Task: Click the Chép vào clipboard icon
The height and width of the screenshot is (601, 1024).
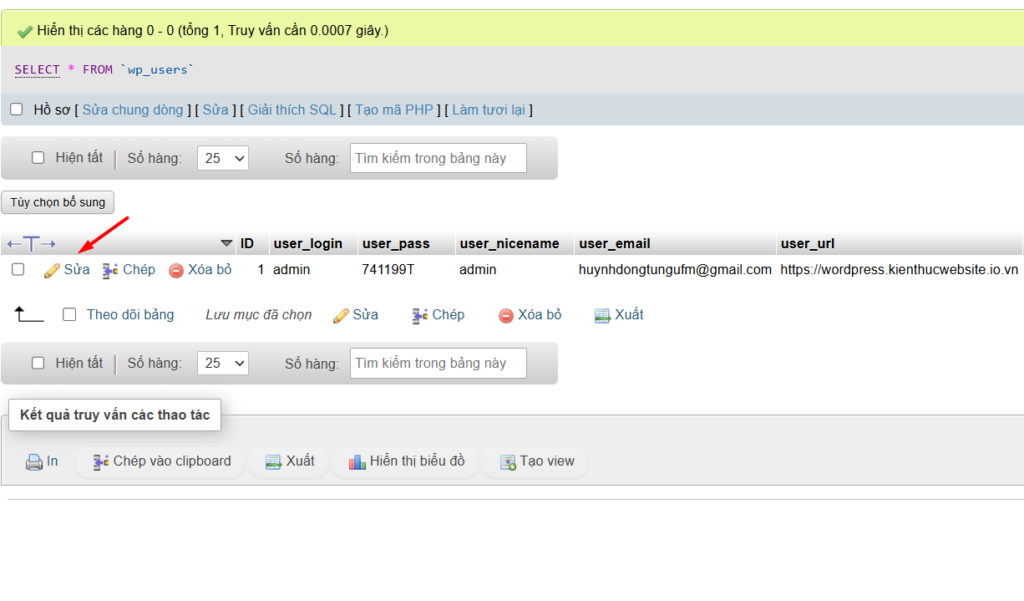Action: [x=101, y=462]
